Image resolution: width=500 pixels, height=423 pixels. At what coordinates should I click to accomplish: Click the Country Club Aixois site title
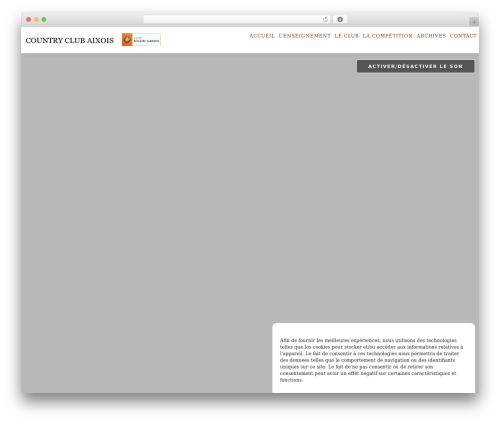[70, 40]
